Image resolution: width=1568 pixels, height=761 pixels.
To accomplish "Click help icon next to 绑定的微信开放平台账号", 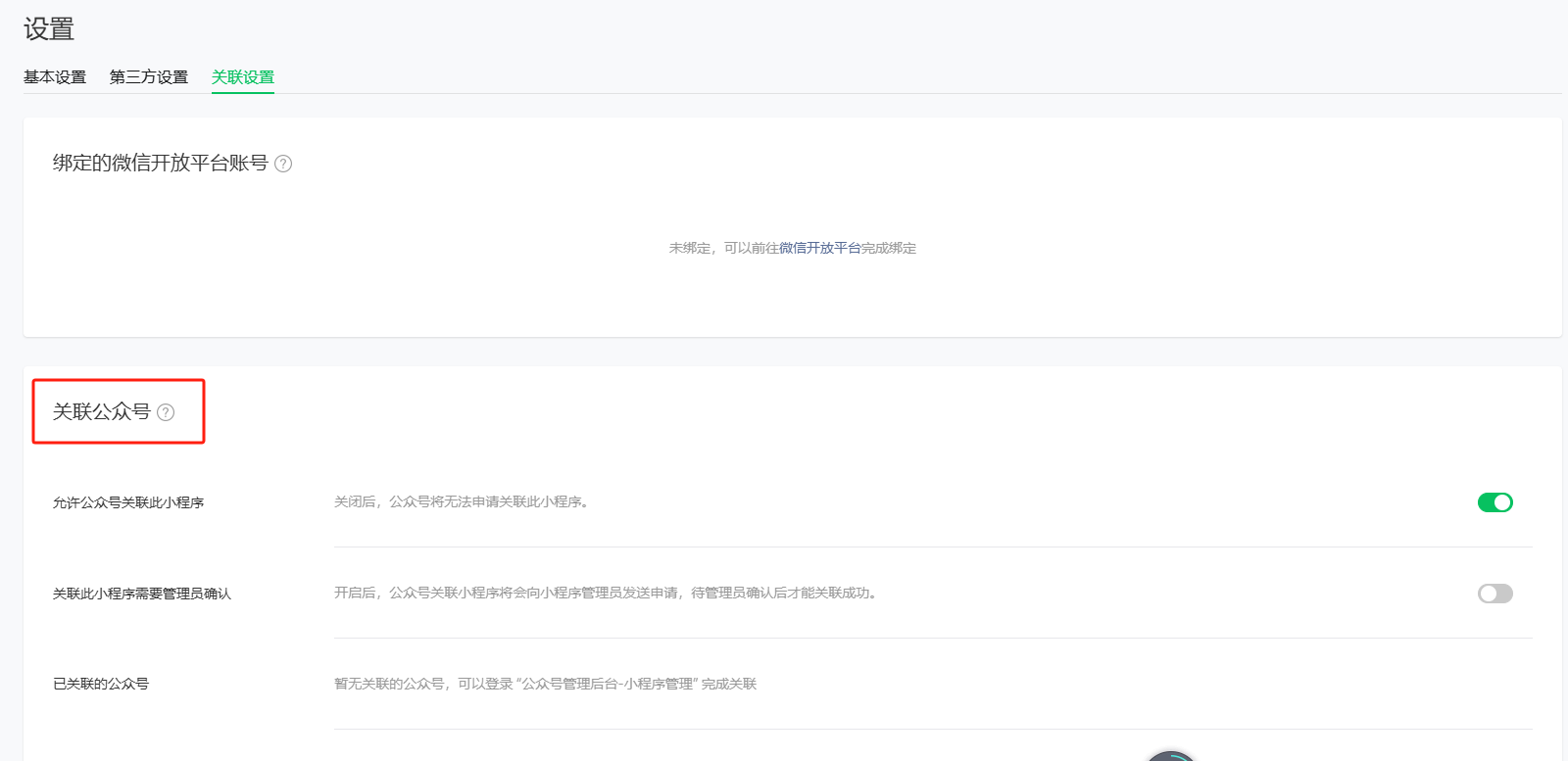I will click(x=283, y=164).
